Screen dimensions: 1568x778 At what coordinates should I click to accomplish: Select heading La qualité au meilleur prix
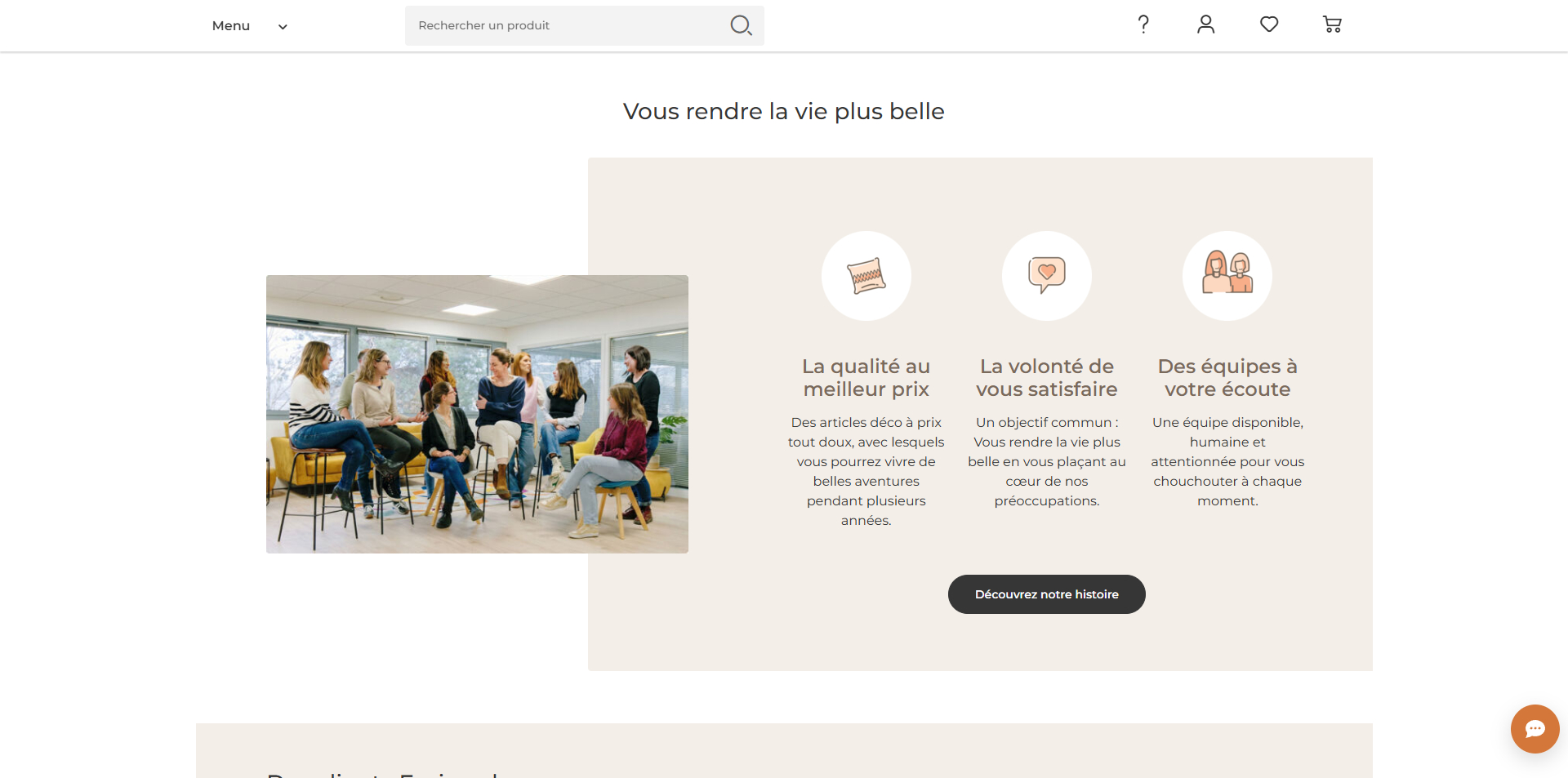pyautogui.click(x=866, y=378)
